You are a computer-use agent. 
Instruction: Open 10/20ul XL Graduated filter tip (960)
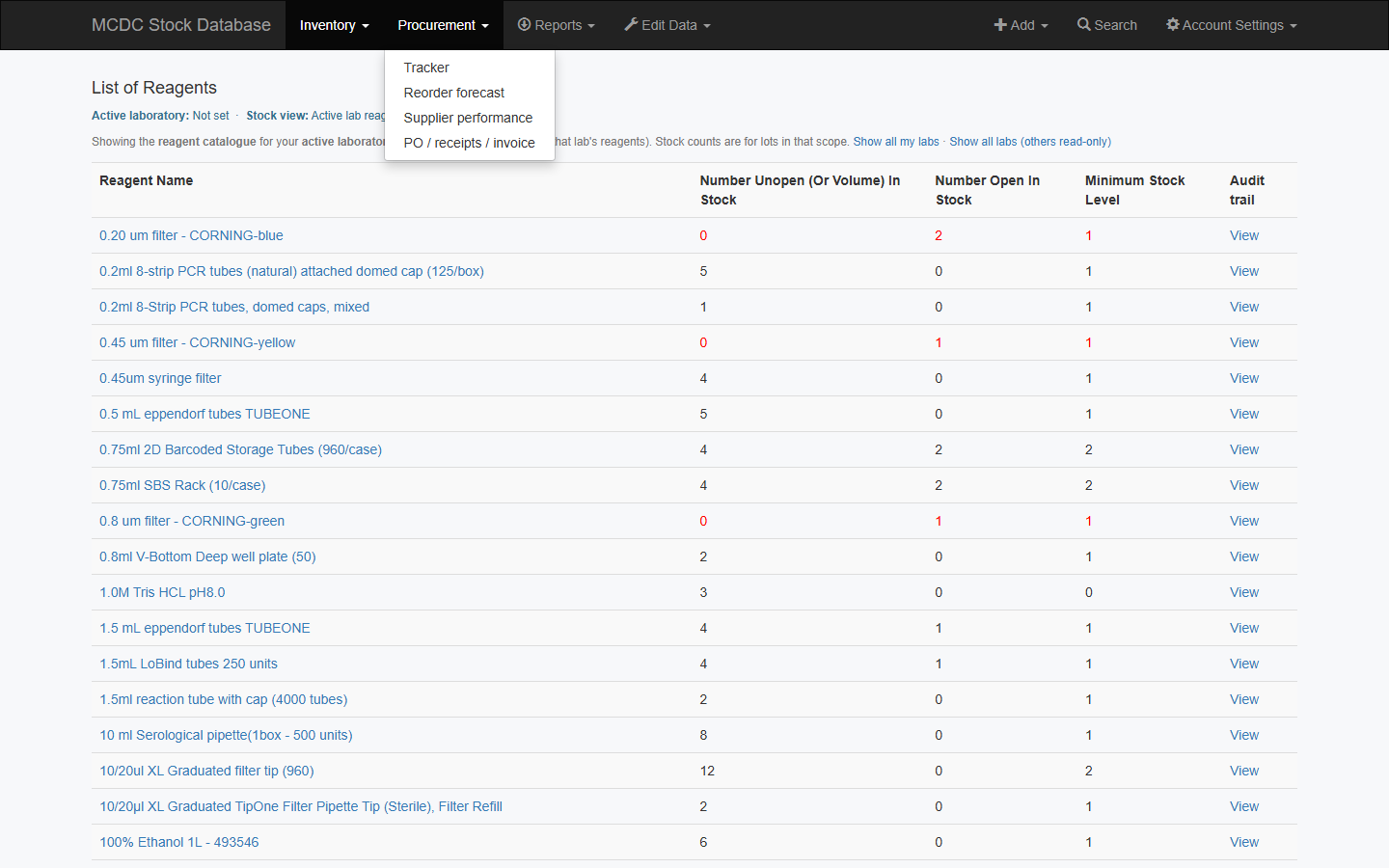(x=206, y=771)
